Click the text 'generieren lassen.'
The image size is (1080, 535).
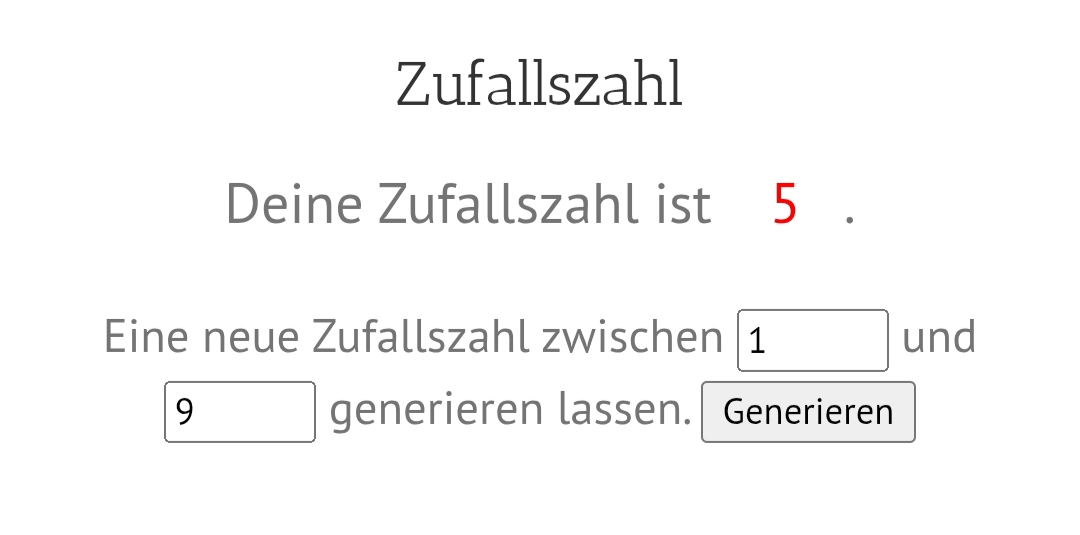(510, 409)
